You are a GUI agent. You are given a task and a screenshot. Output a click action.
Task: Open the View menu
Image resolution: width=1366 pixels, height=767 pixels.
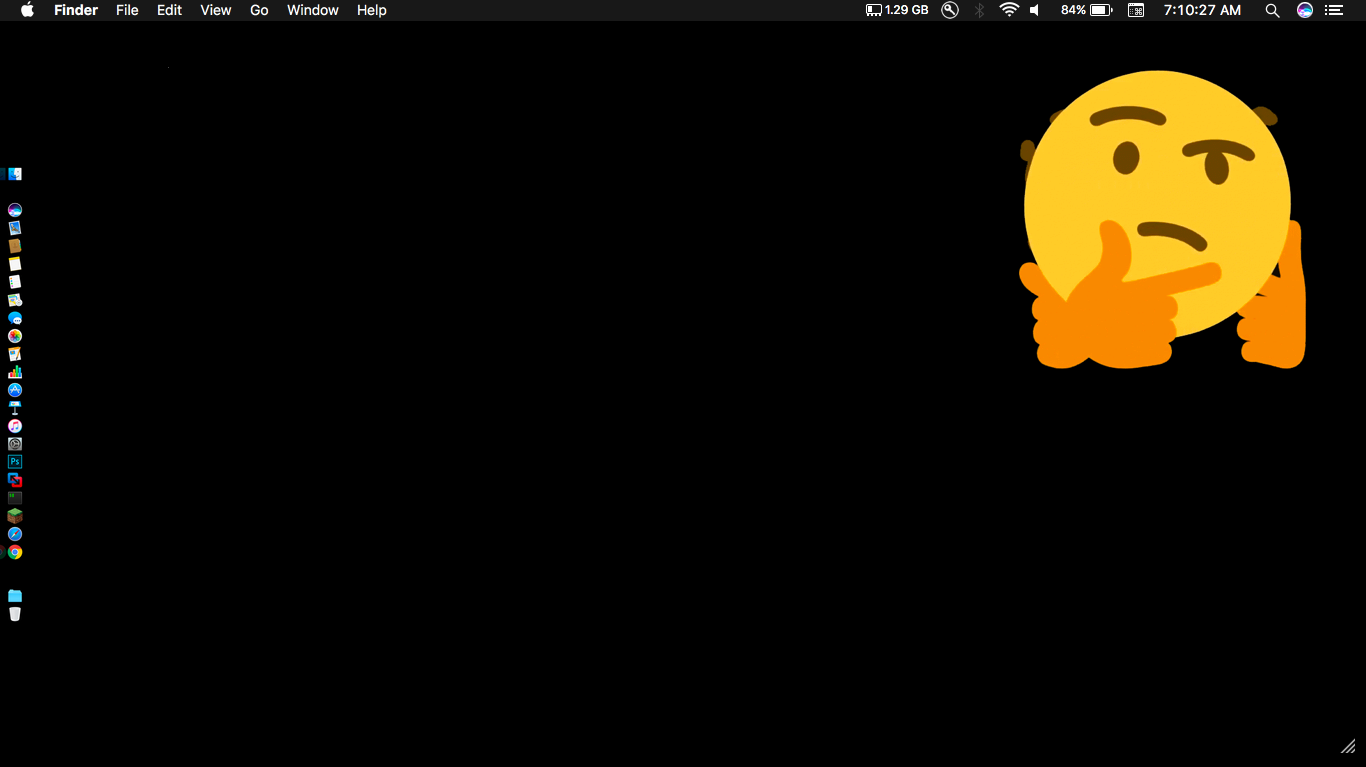click(216, 10)
